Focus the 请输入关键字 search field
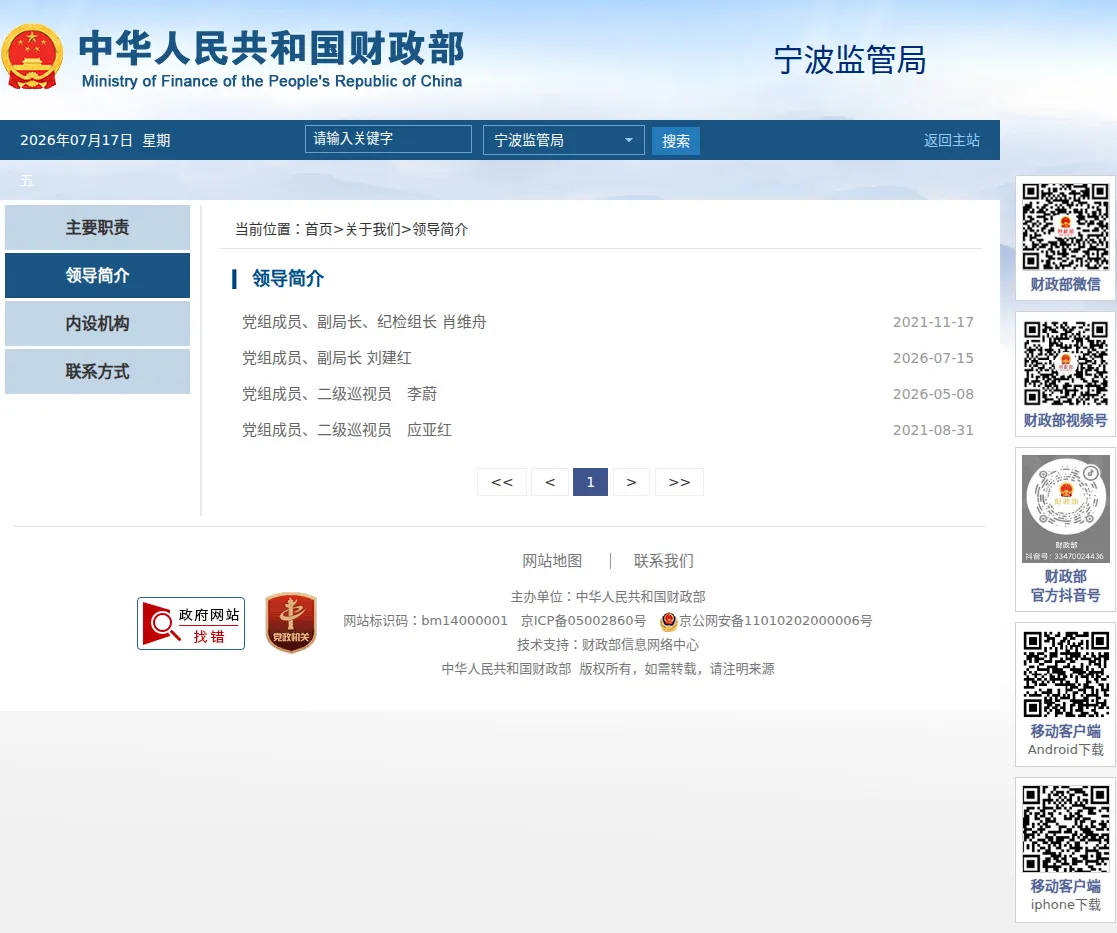This screenshot has height=933, width=1117. pos(388,139)
